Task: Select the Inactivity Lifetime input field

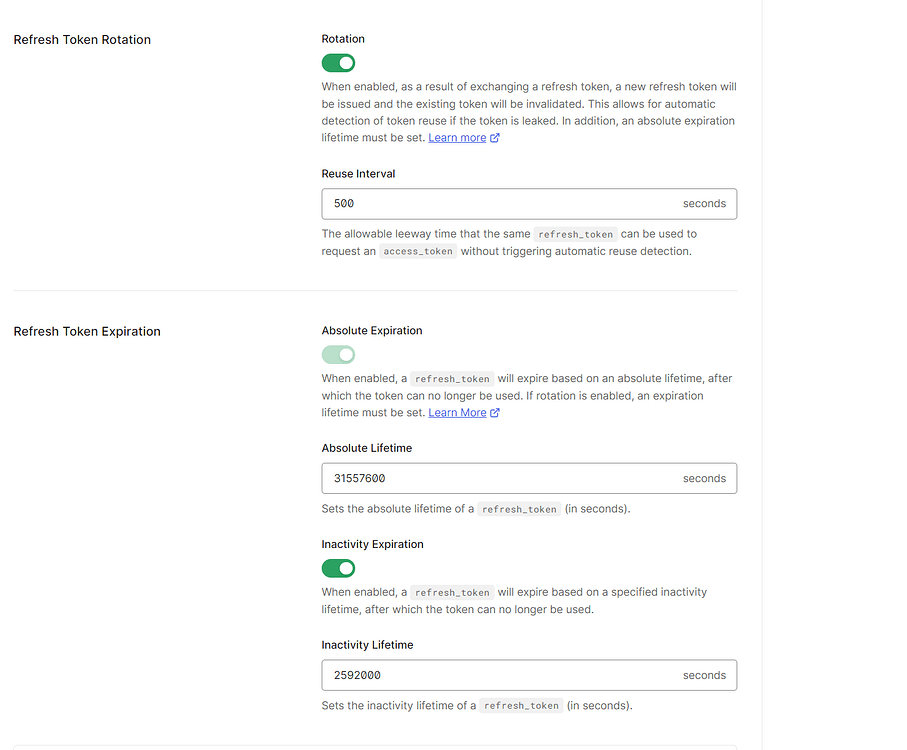Action: (x=500, y=675)
